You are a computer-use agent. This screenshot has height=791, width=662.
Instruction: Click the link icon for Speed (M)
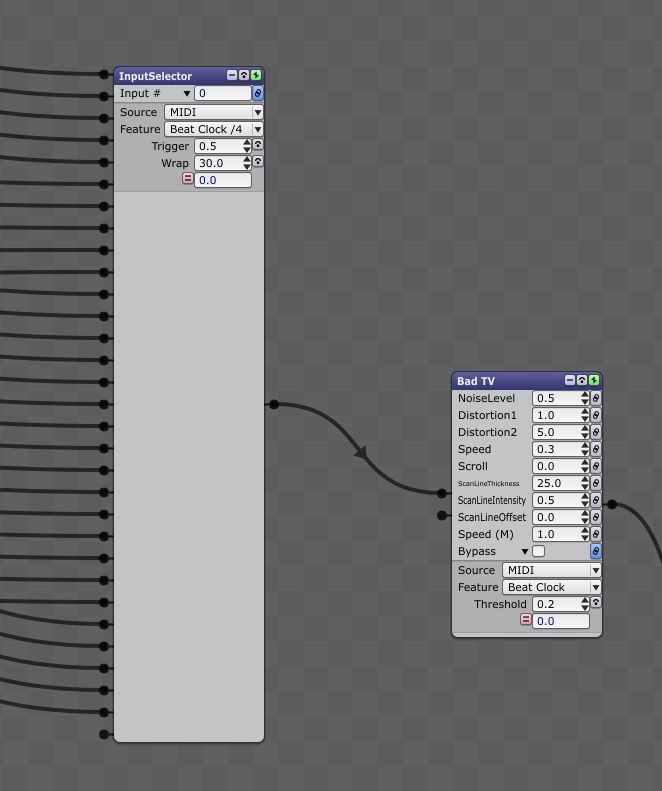[x=595, y=534]
